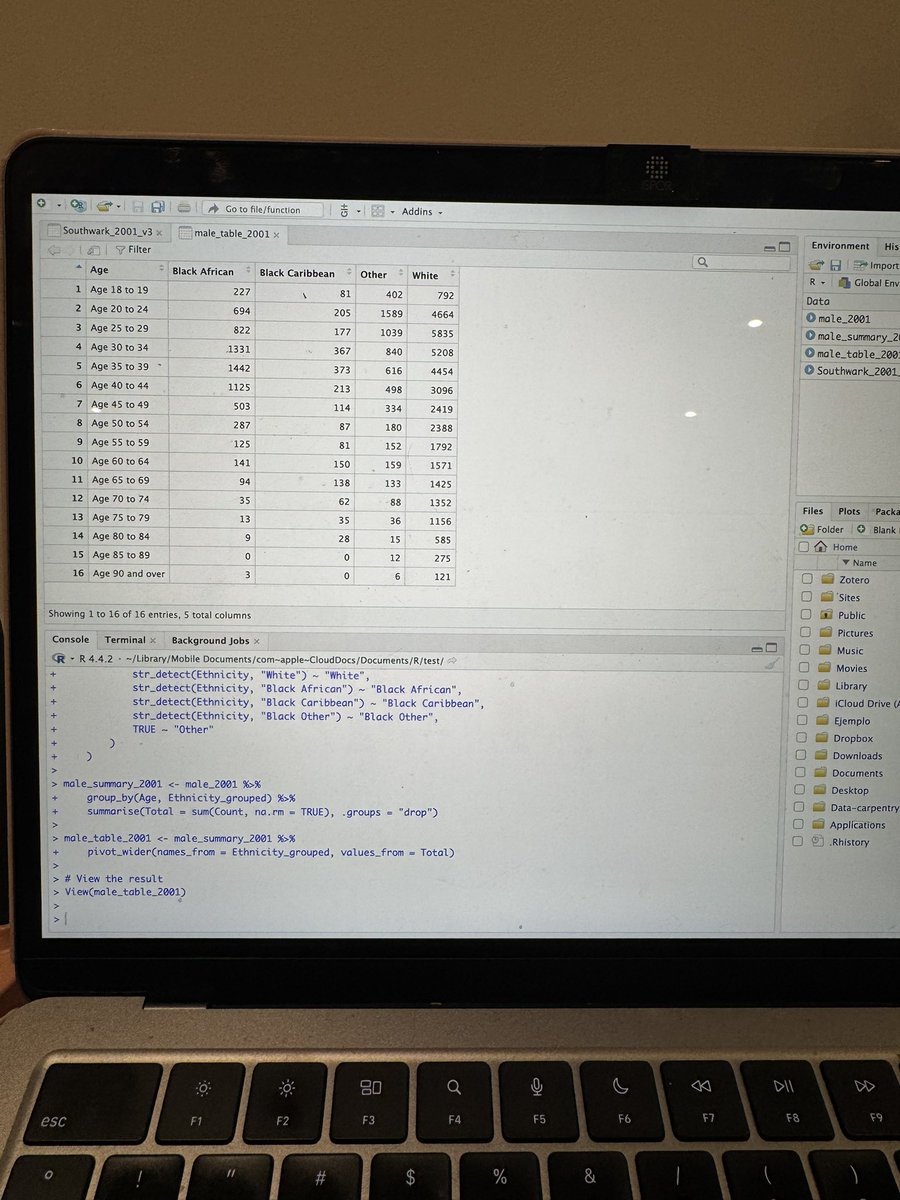Open the Environment tab

pyautogui.click(x=840, y=246)
